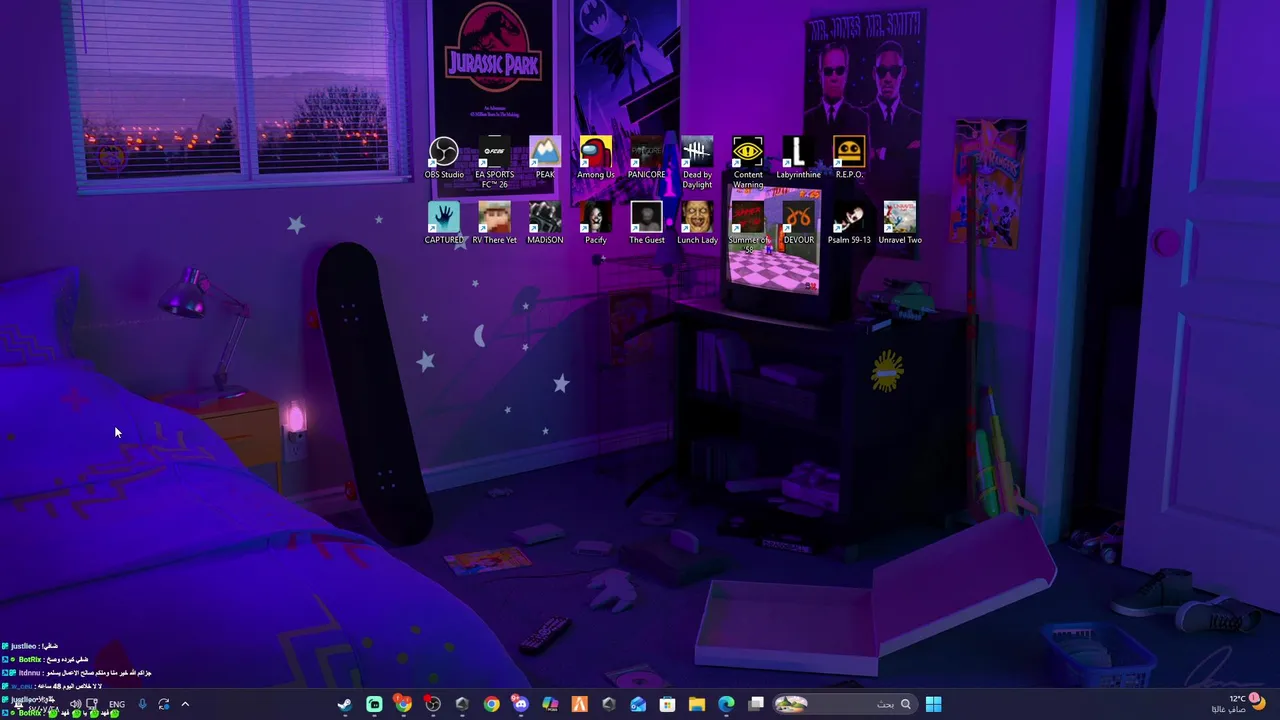This screenshot has width=1280, height=720.
Task: Select the MADiSON game icon
Action: (x=545, y=224)
